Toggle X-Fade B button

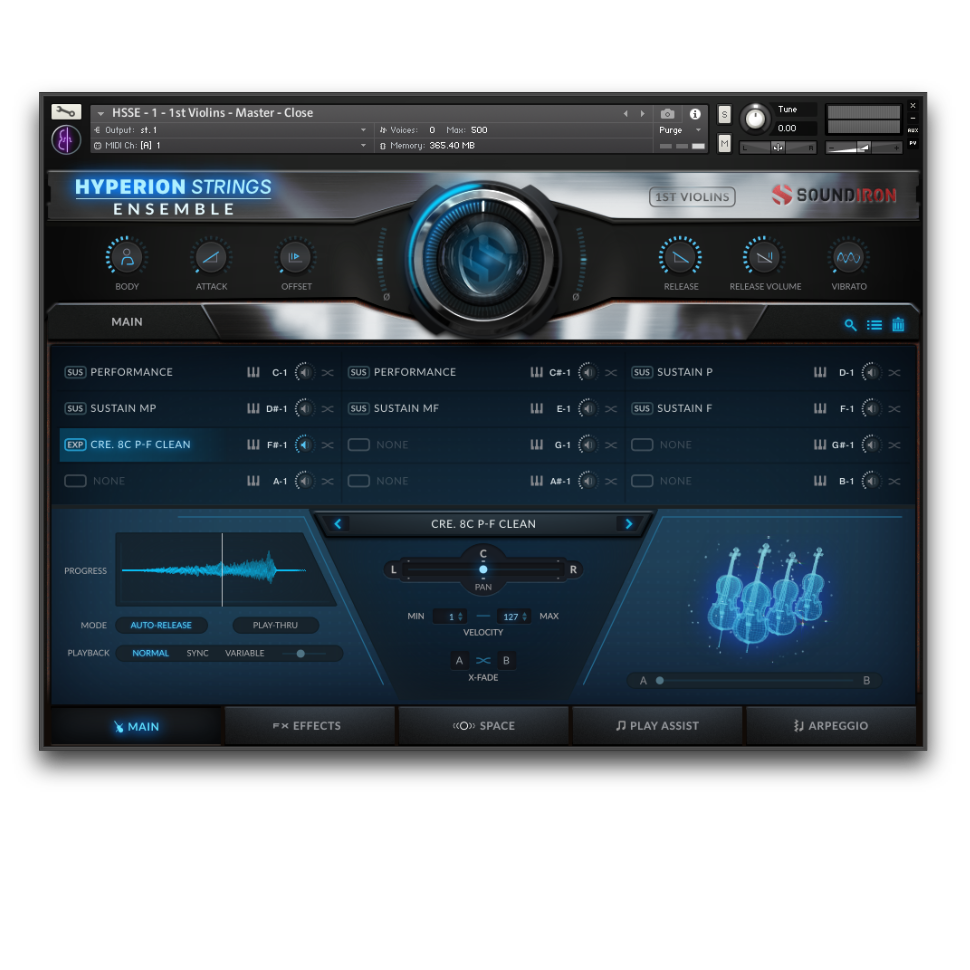506,660
